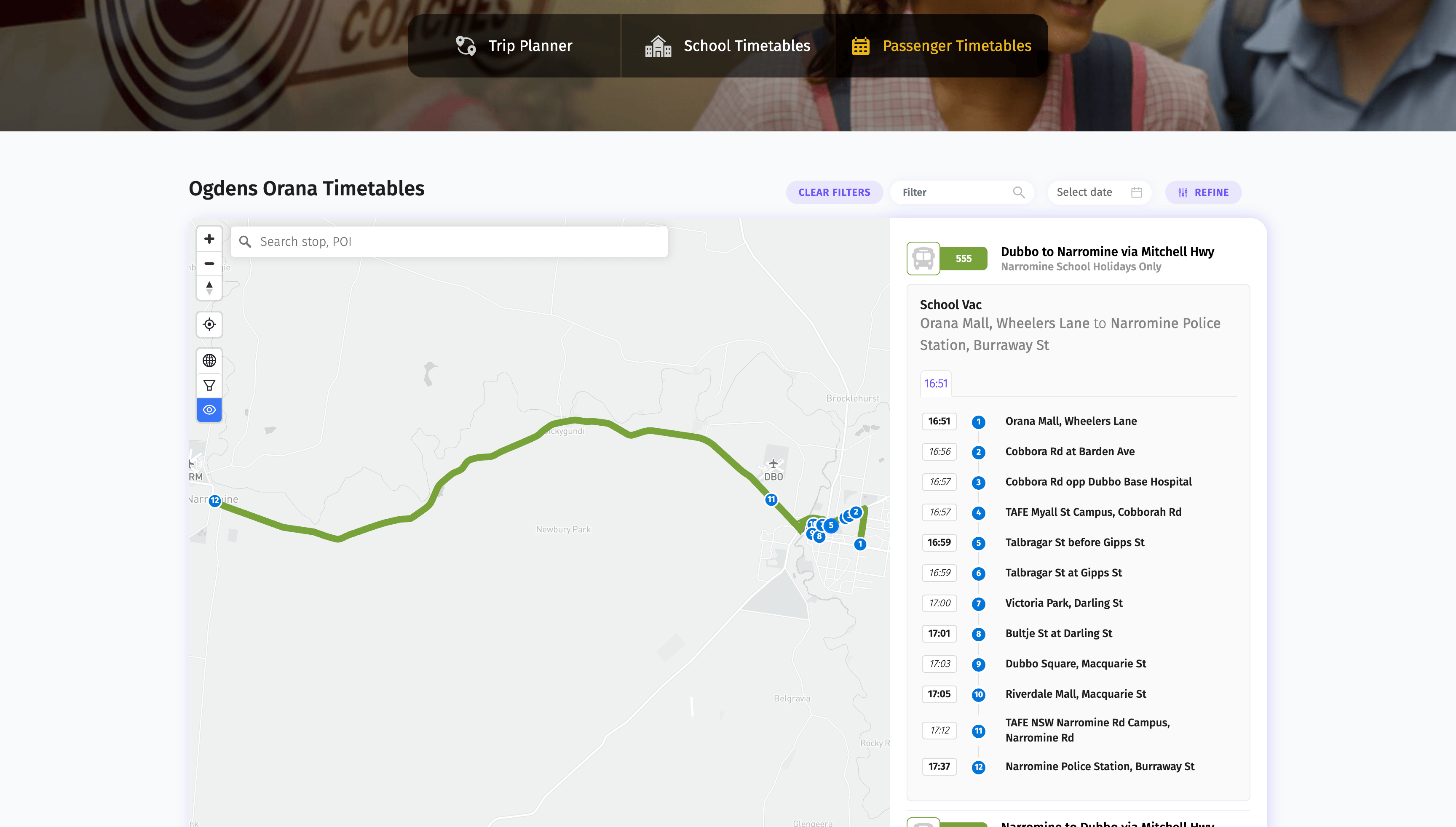
Task: Select Cobbora Rd opp Dubbo Base Hospital stop
Action: (x=1098, y=482)
